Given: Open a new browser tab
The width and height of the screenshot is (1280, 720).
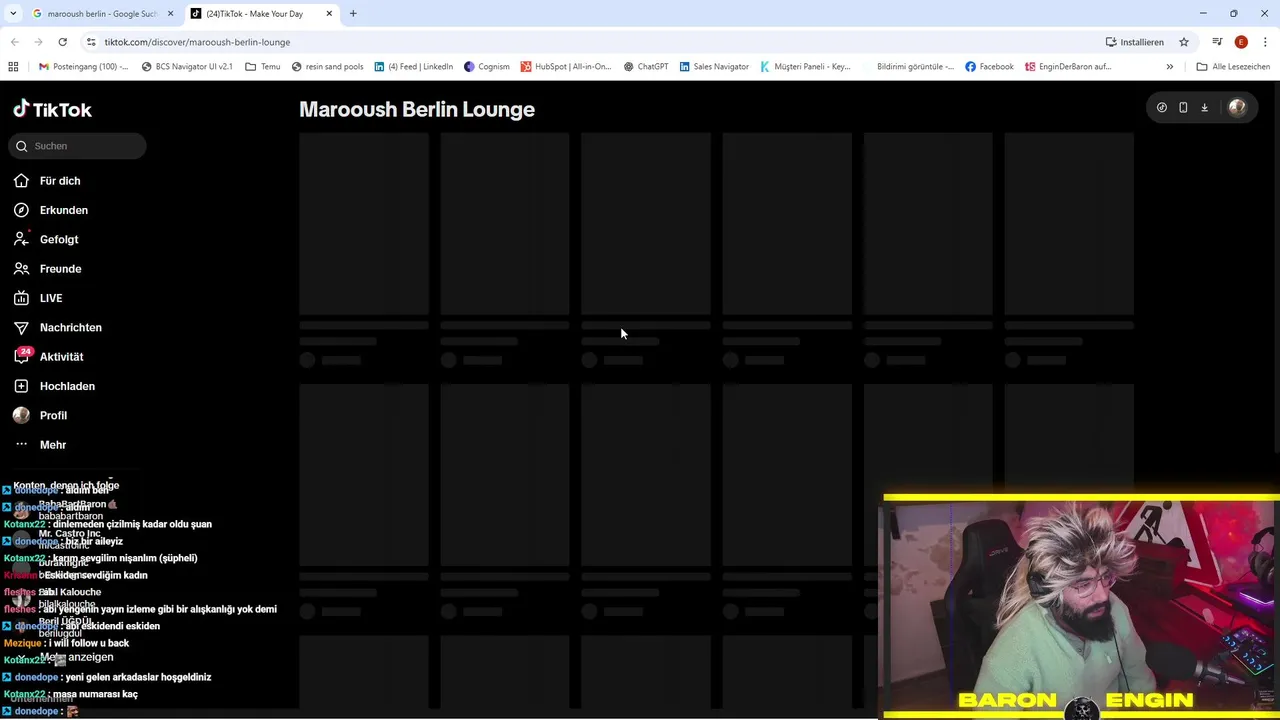Looking at the screenshot, I should (x=353, y=14).
